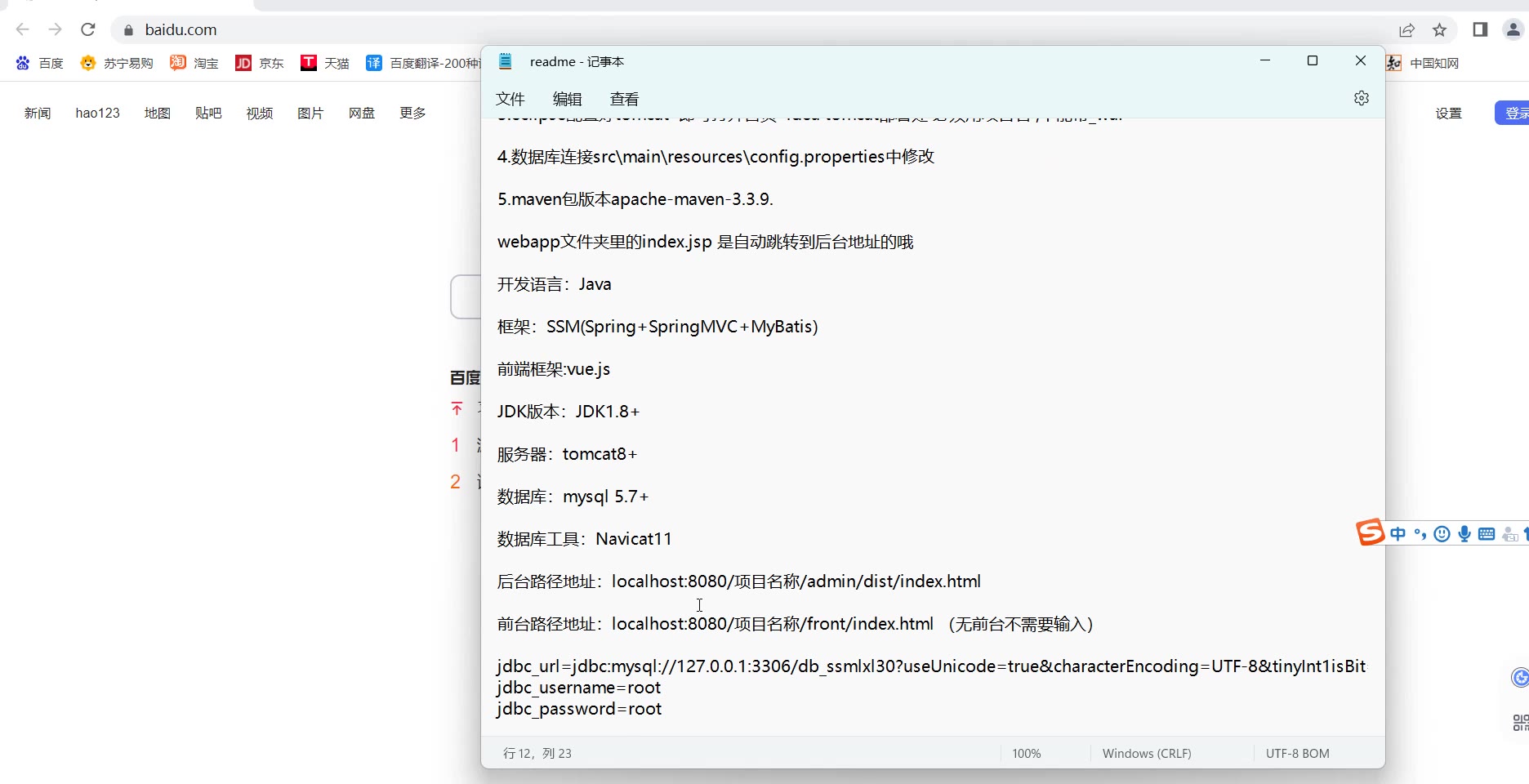Open the IME emoji panel

(x=1442, y=534)
